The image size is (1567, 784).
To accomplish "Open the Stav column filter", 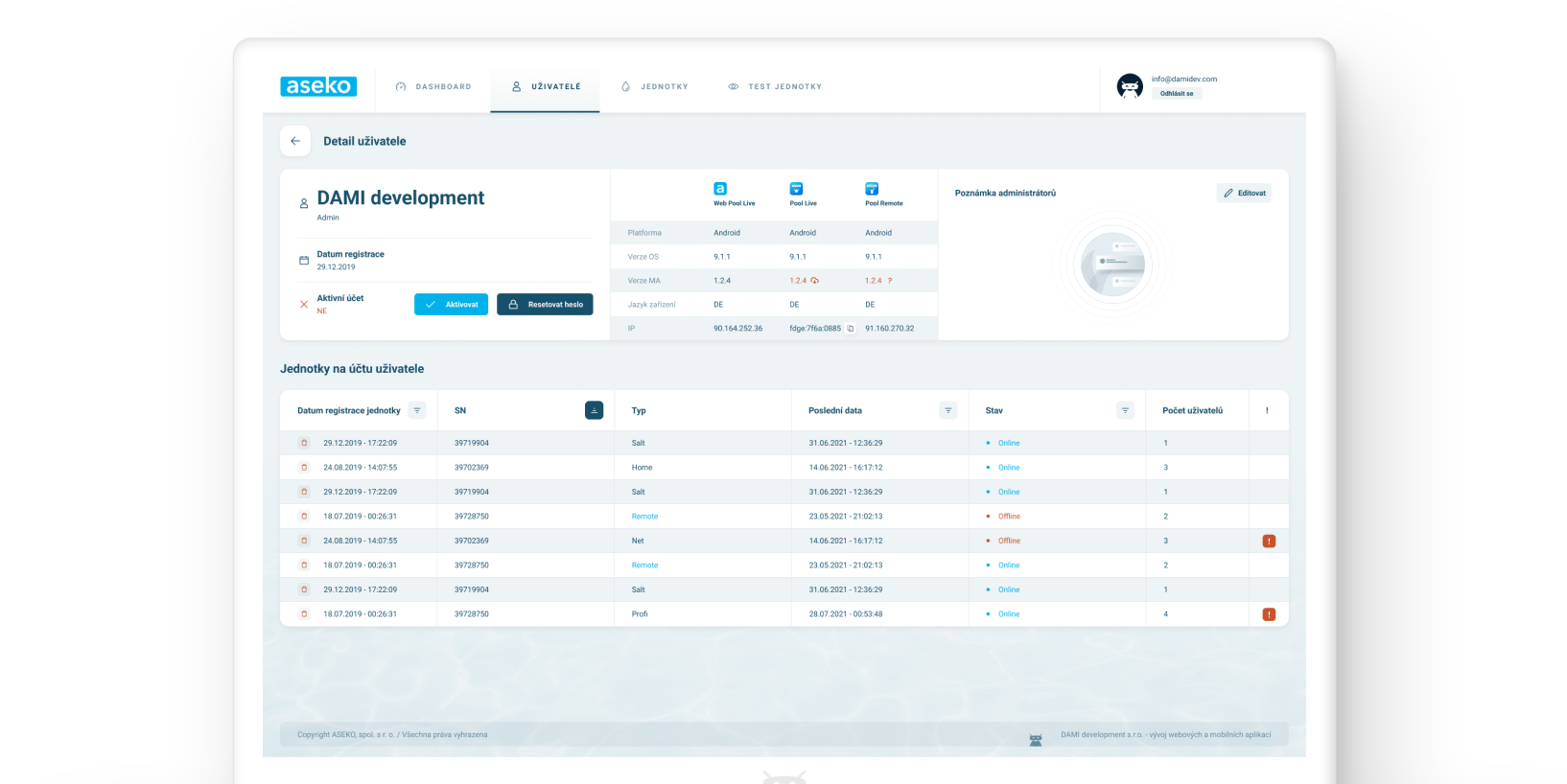I will coord(1125,410).
